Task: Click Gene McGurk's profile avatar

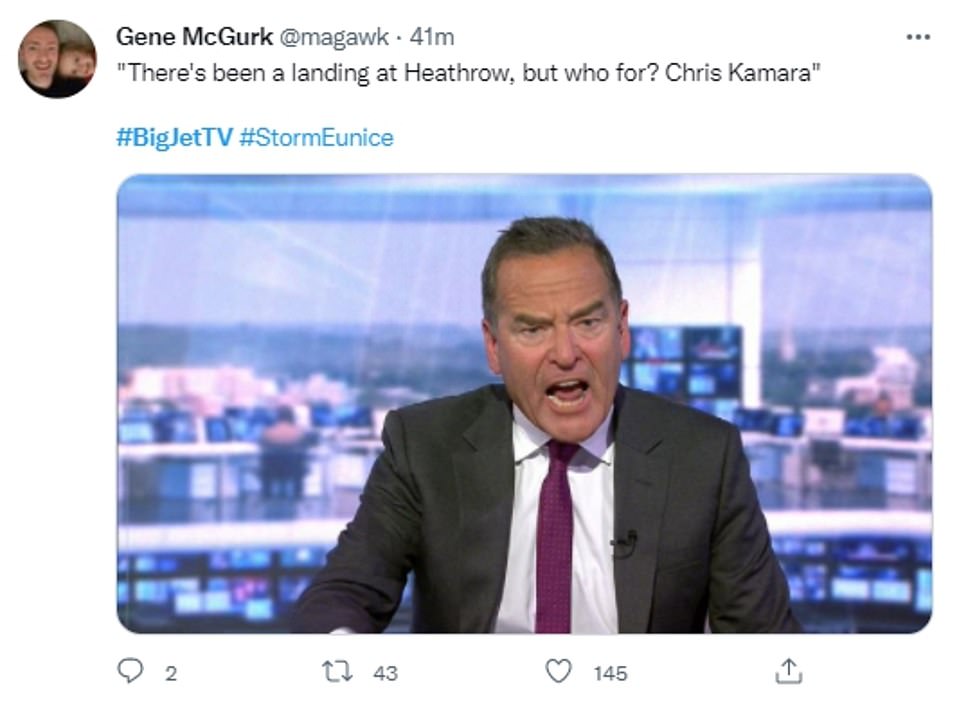Action: pos(57,59)
